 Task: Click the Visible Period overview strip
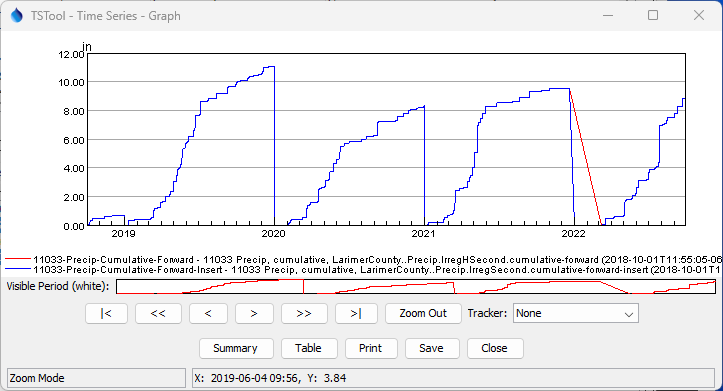click(416, 286)
